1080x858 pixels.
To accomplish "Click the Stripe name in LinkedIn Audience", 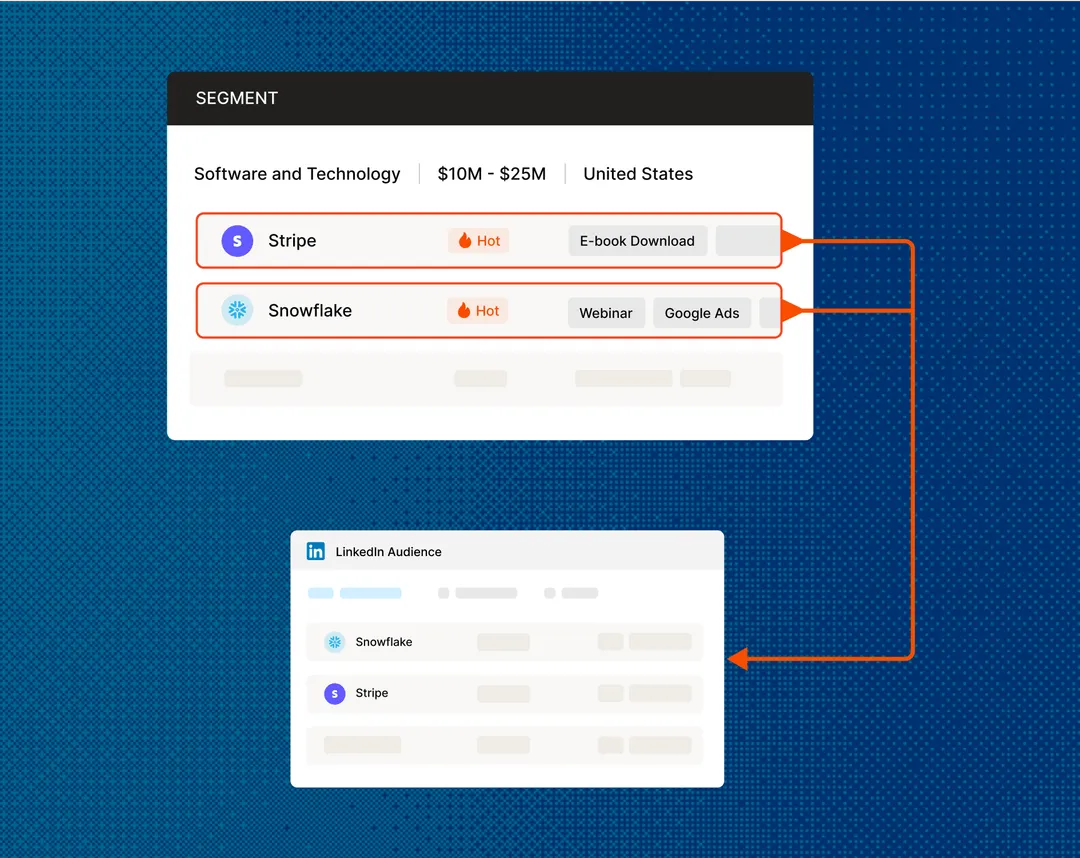I will [372, 693].
